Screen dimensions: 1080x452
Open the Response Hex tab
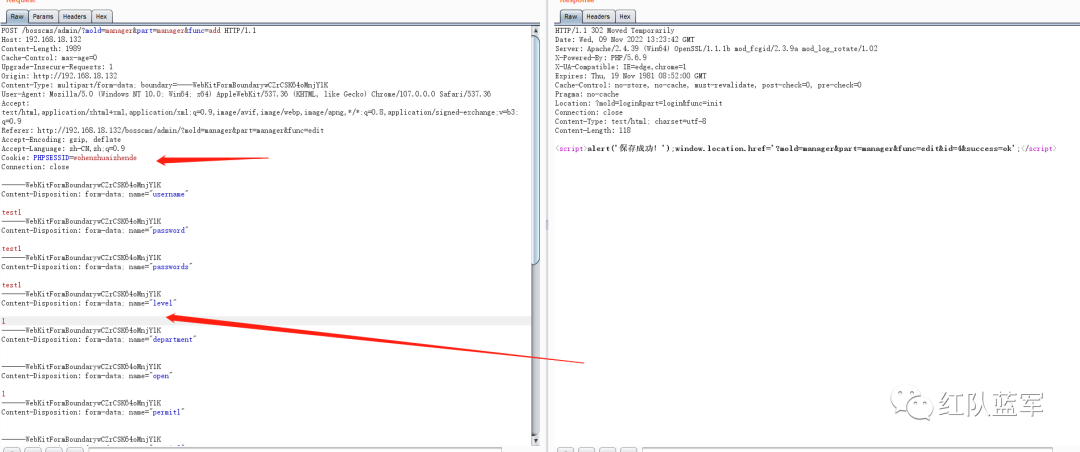pos(625,17)
